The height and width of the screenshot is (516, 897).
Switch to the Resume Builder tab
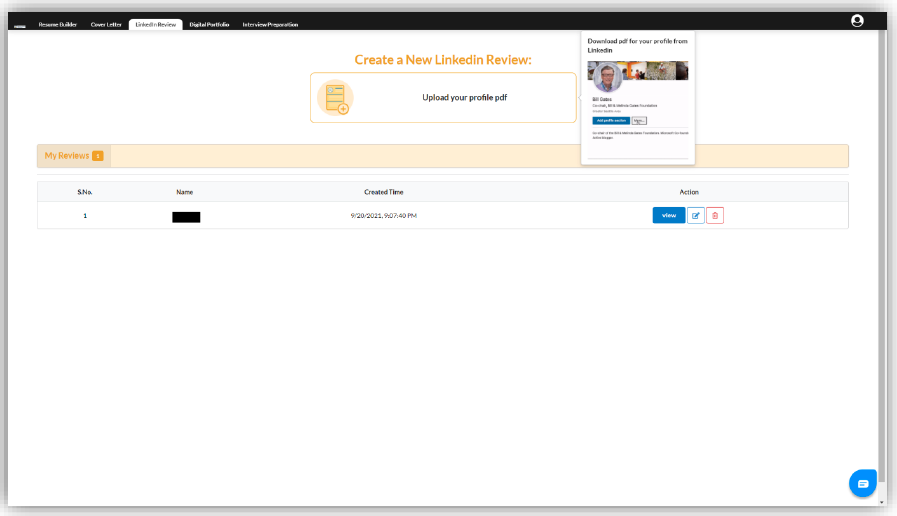(57, 24)
